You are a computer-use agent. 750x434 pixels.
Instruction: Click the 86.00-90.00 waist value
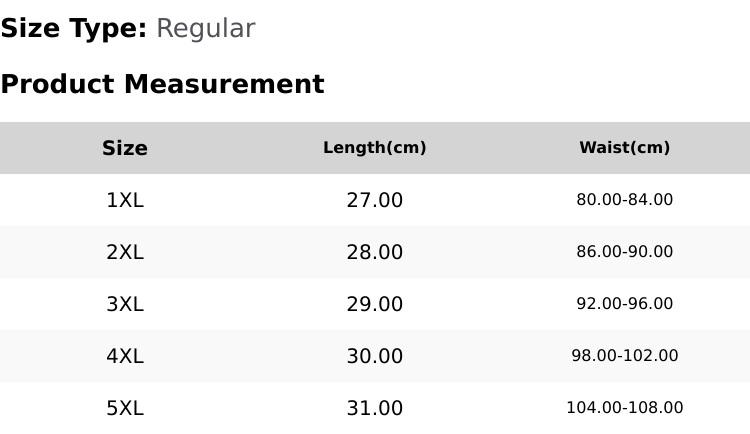[625, 252]
